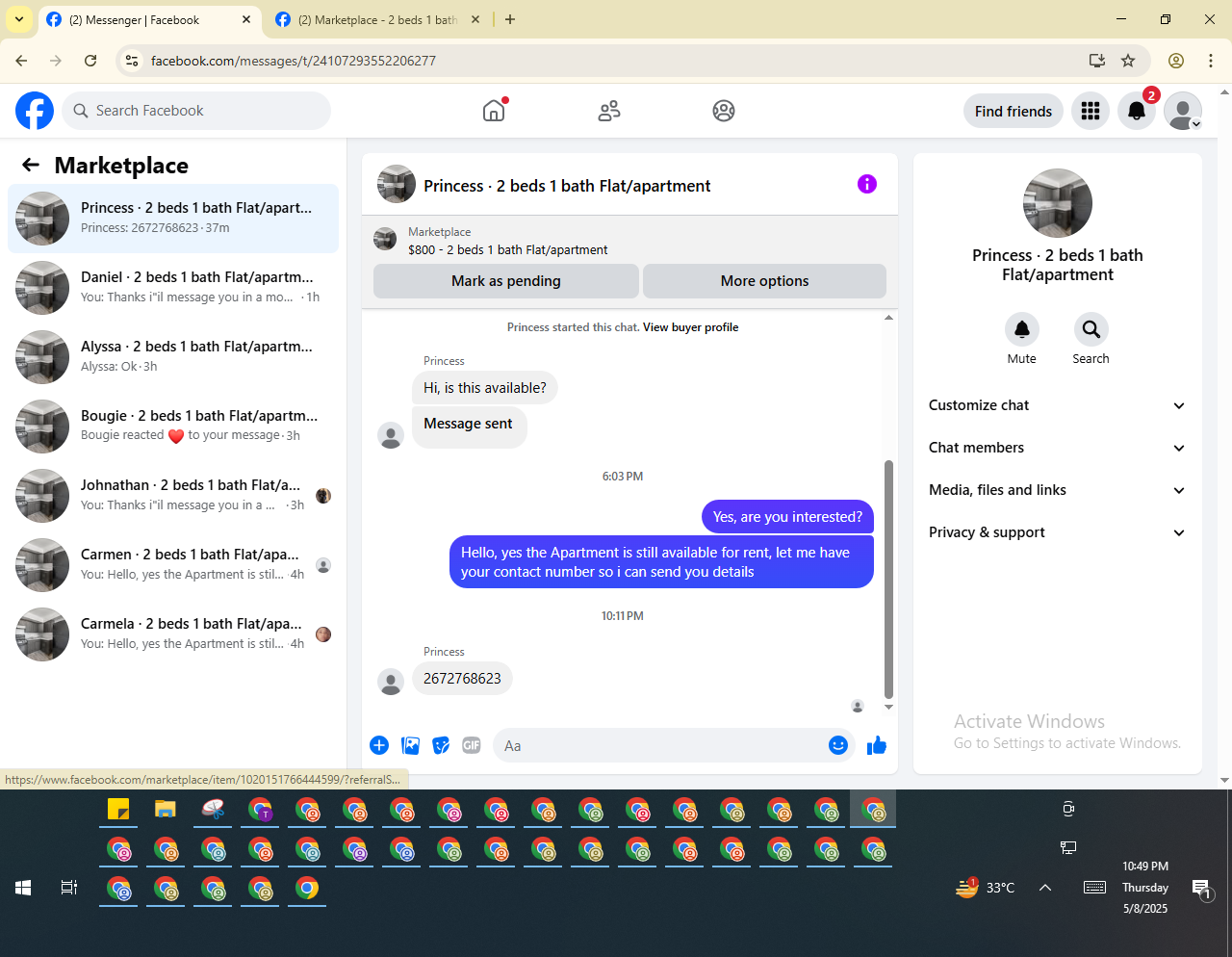This screenshot has height=957, width=1232.
Task: Click the 'Hi, is this available?' message
Action: point(485,388)
